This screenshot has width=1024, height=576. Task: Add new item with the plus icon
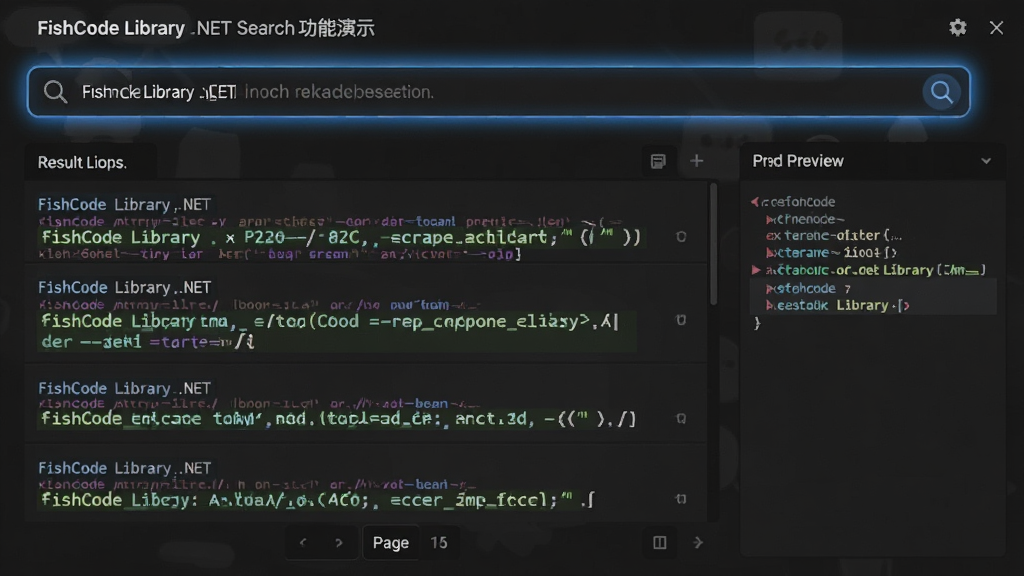point(697,161)
